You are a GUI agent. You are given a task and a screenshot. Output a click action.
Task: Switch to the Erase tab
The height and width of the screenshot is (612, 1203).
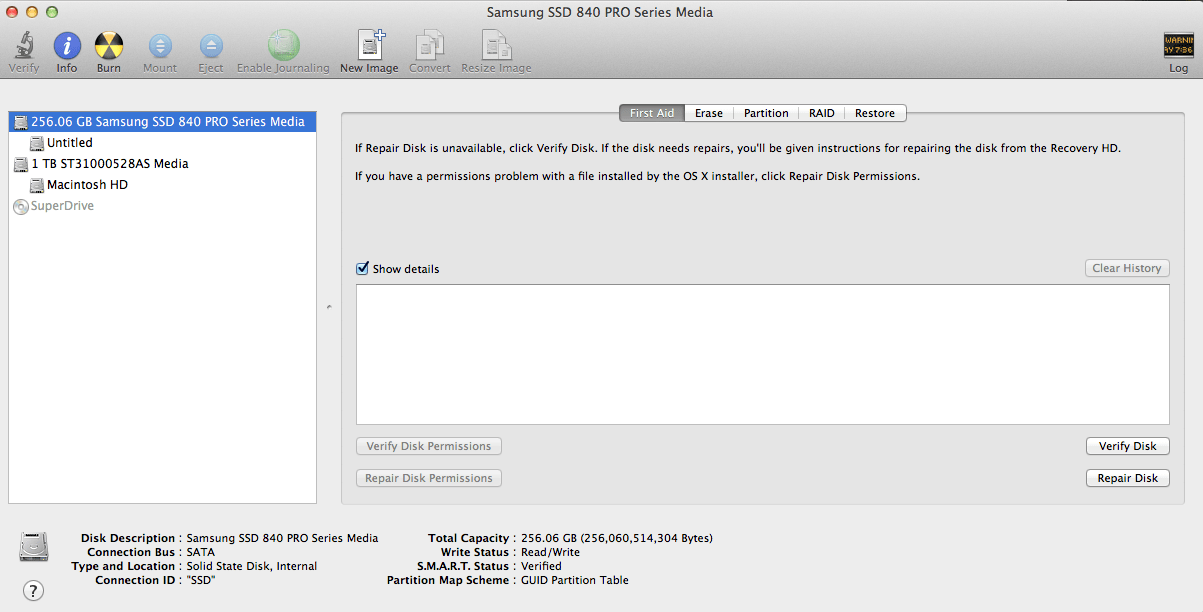click(709, 113)
